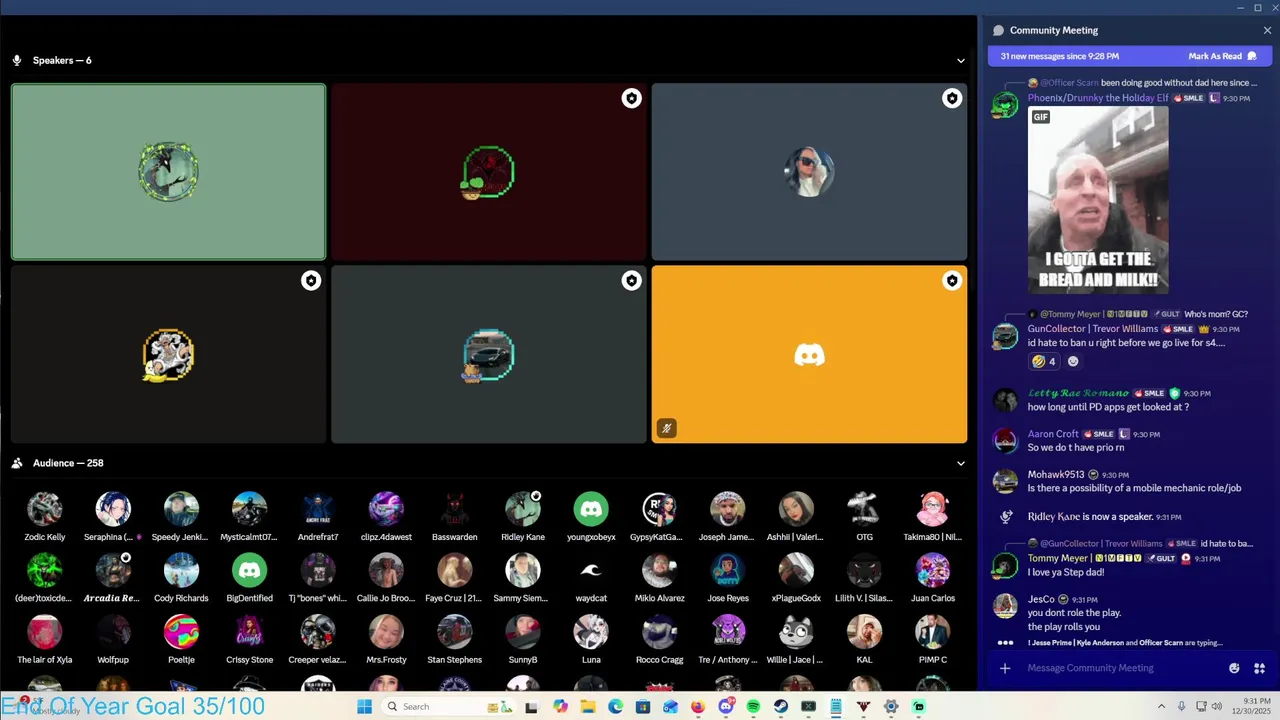Screen dimensions: 1280x720
Task: Open Copilot from the taskbar
Action: (560, 706)
